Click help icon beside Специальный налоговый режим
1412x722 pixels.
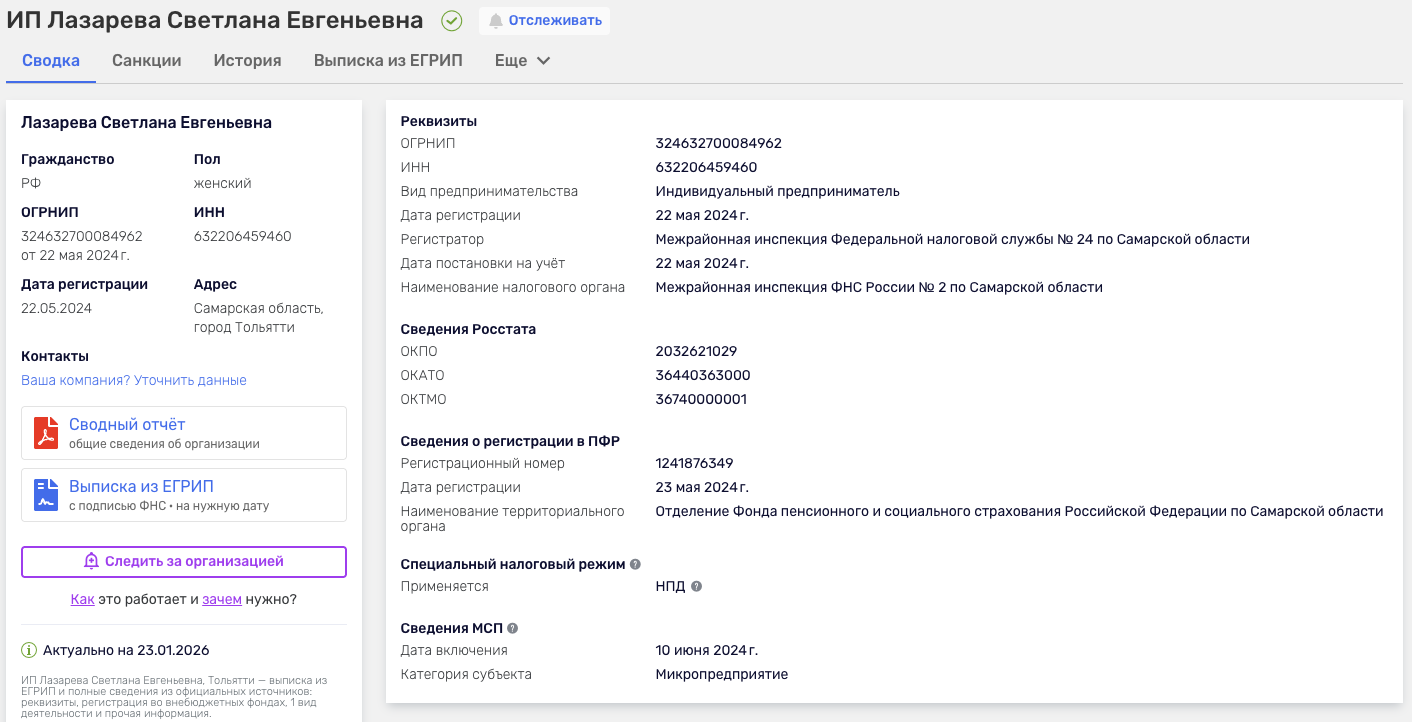coord(635,564)
